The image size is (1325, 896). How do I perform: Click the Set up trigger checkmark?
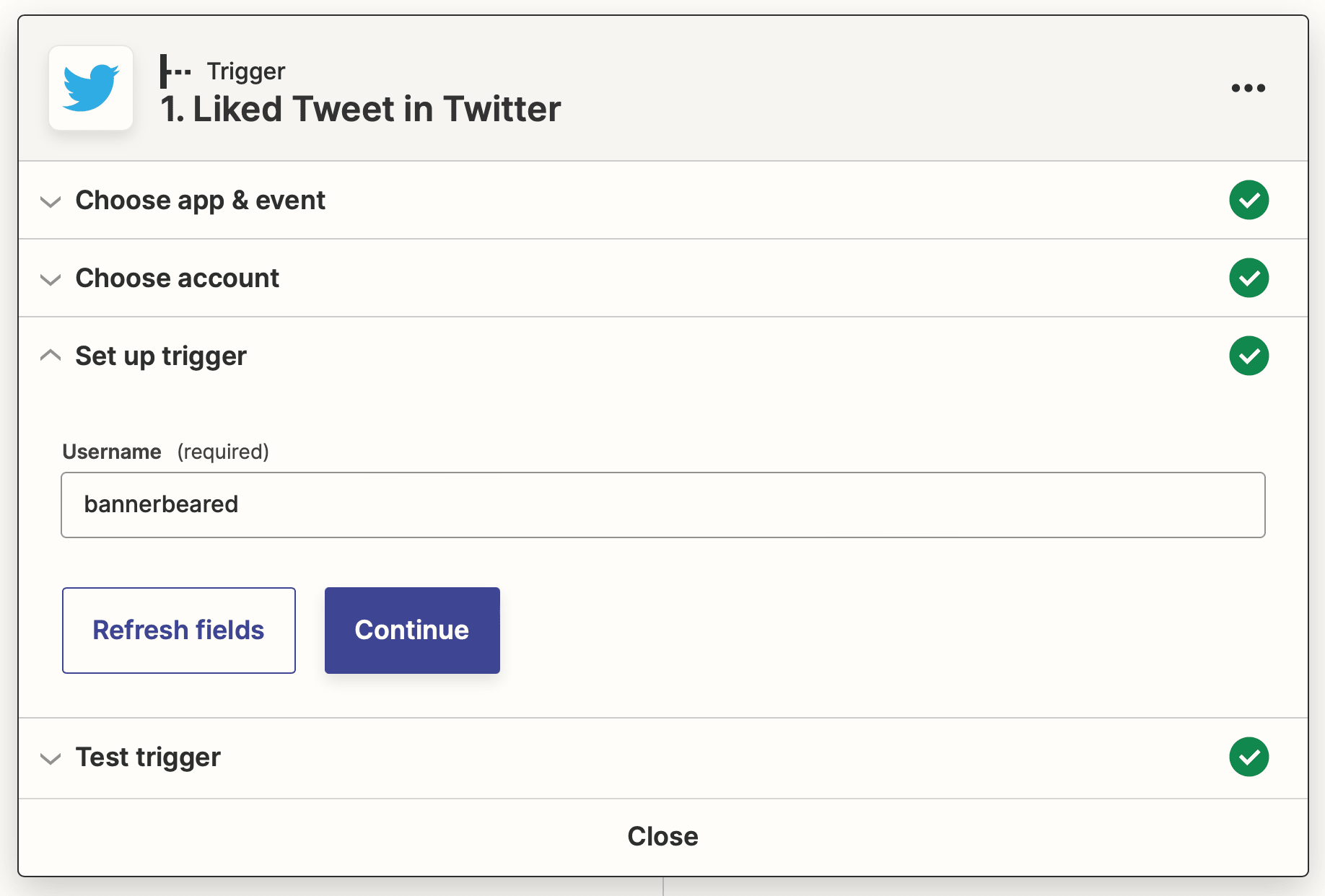[1249, 356]
